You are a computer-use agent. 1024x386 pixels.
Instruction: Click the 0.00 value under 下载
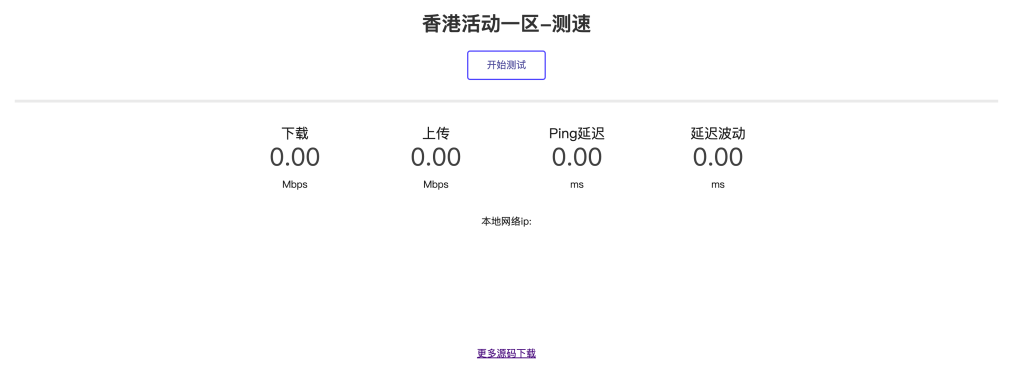click(x=295, y=157)
